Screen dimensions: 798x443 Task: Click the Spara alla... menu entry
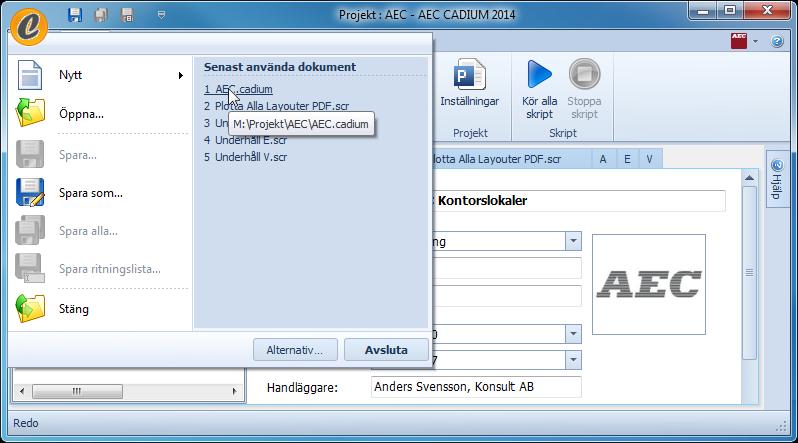click(100, 231)
